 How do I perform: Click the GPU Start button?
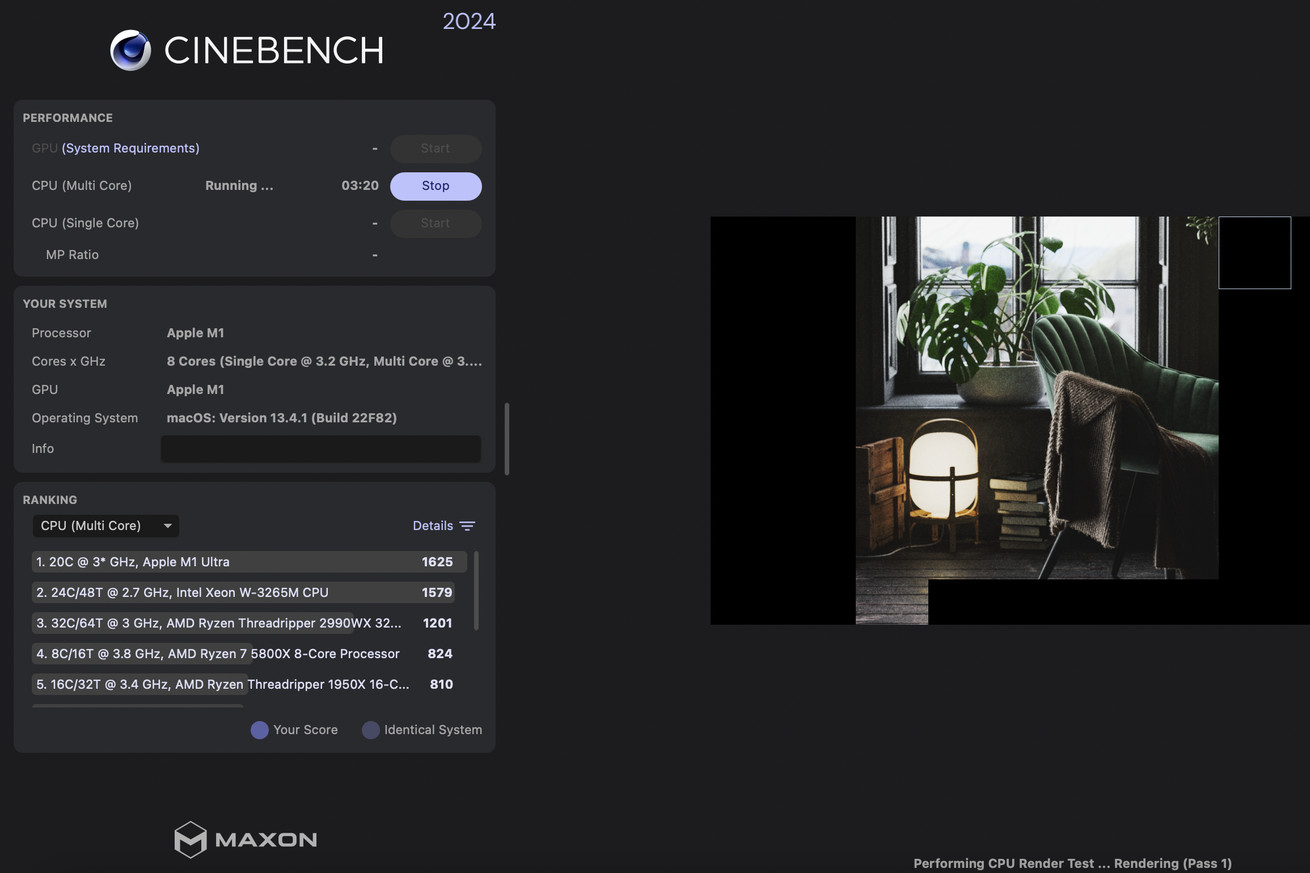click(435, 148)
